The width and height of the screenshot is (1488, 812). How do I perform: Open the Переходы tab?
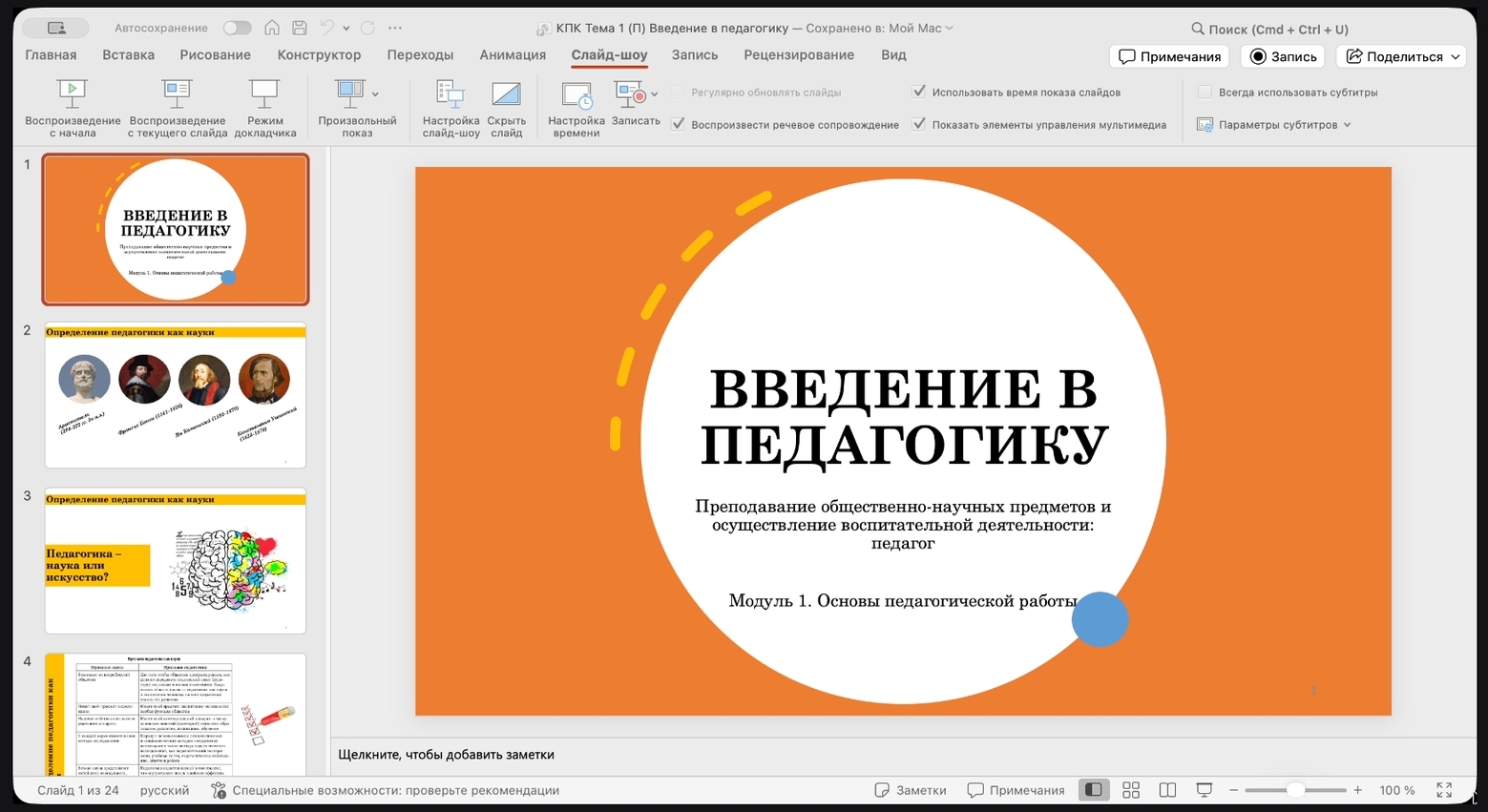(420, 54)
